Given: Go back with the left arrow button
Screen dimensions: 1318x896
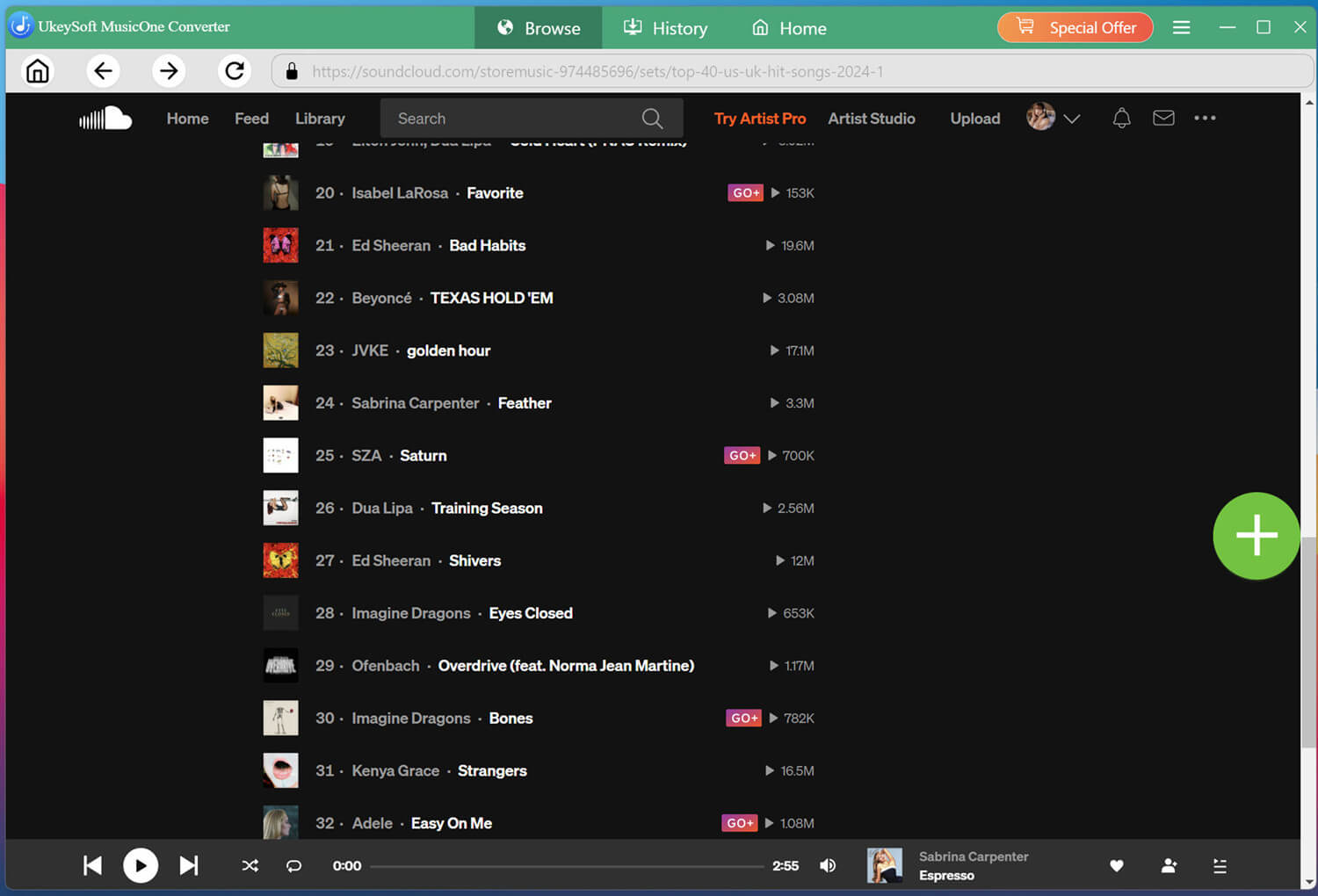Looking at the screenshot, I should [x=103, y=70].
